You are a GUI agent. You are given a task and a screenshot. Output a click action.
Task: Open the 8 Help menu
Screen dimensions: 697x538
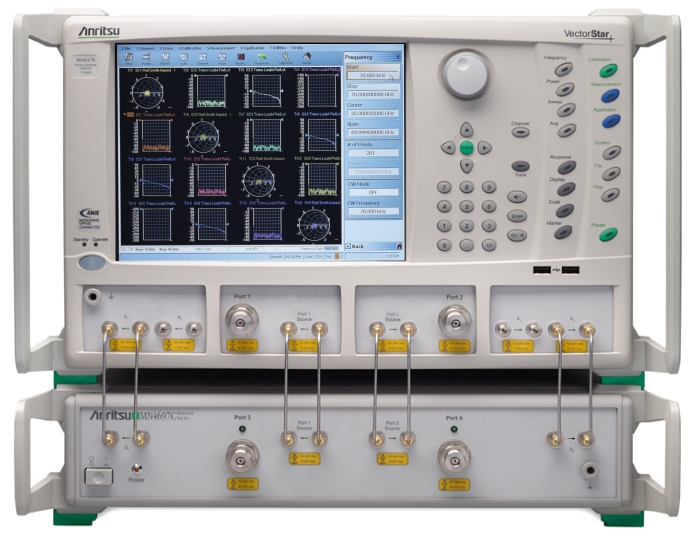pyautogui.click(x=297, y=48)
